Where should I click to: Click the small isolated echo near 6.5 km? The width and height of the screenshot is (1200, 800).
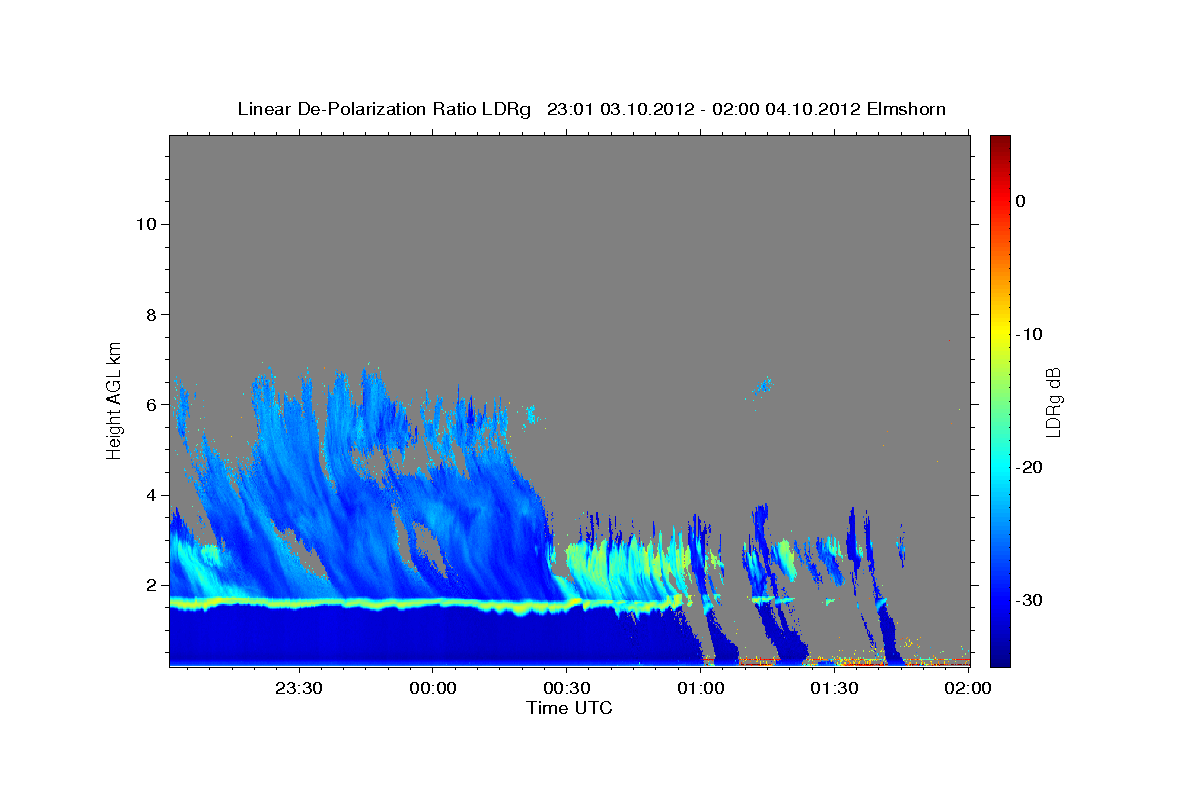click(x=763, y=385)
